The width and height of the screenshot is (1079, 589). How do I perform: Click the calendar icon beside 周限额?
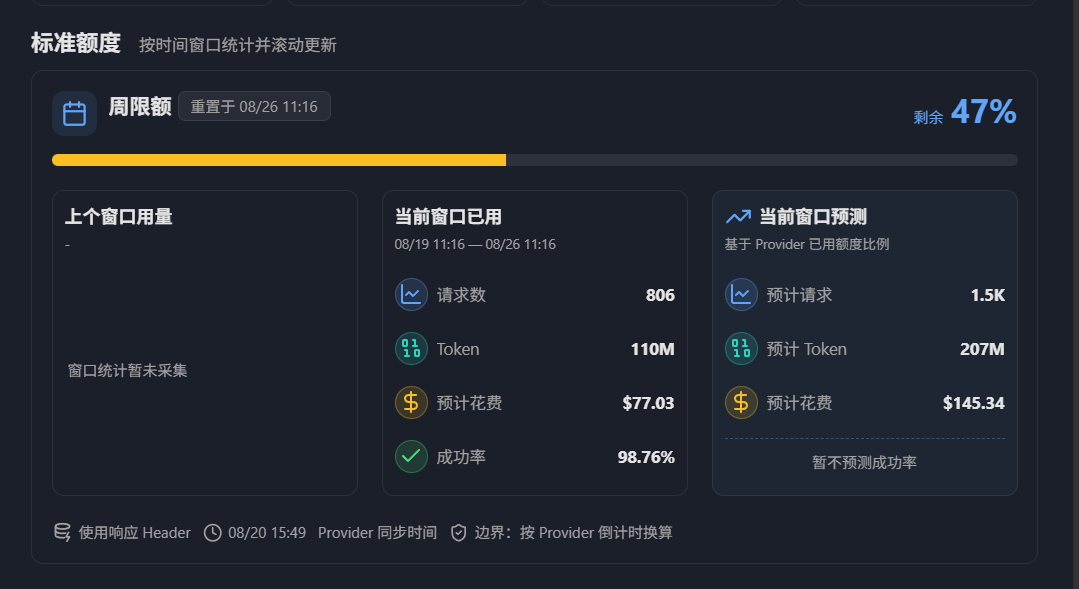74,114
